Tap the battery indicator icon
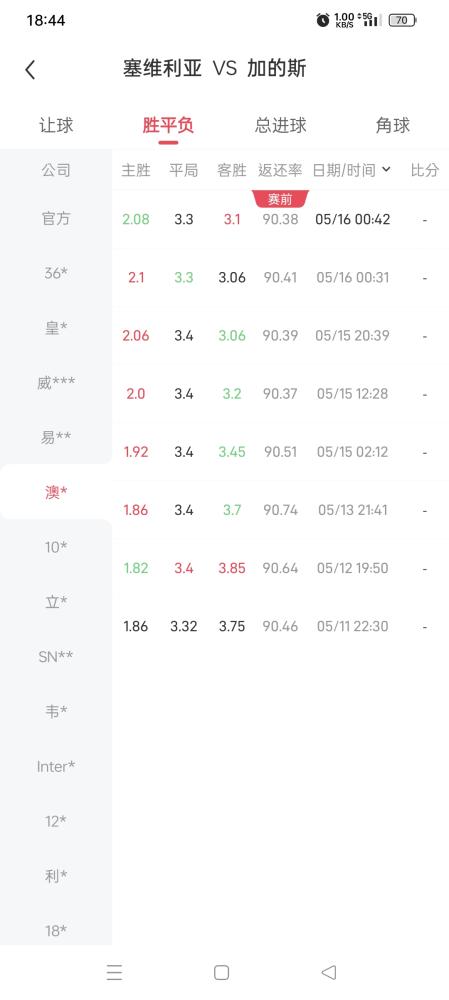Image resolution: width=449 pixels, height=1000 pixels. (402, 20)
